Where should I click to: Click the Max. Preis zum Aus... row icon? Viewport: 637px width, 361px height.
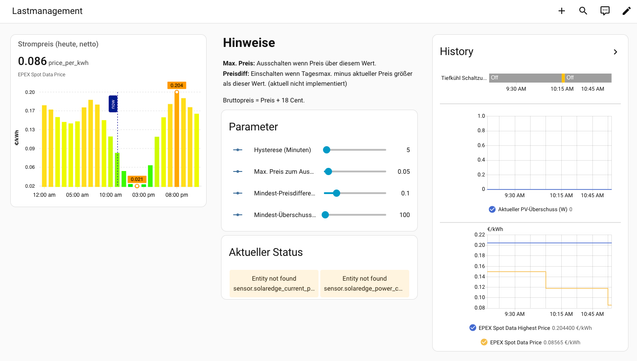tap(238, 171)
